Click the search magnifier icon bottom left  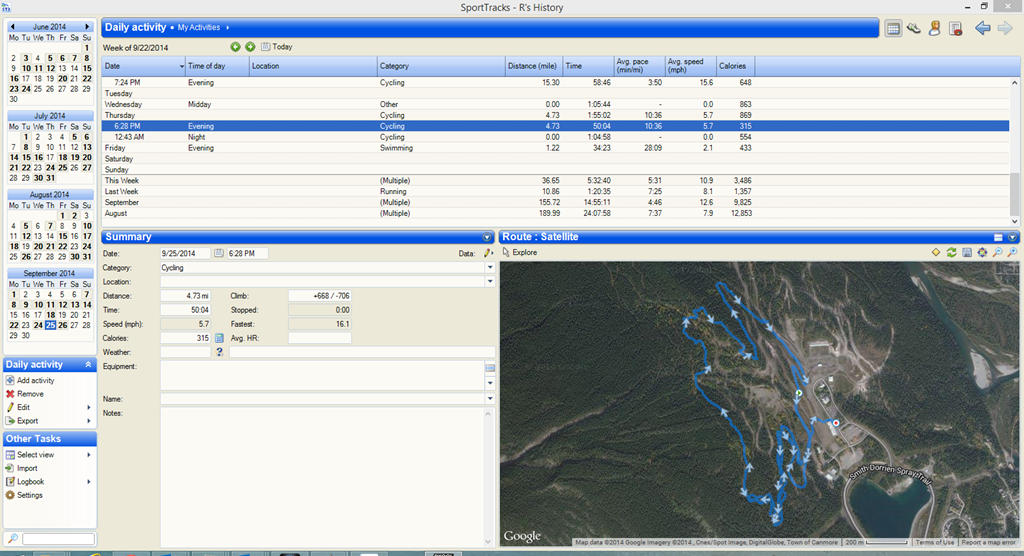(12, 538)
